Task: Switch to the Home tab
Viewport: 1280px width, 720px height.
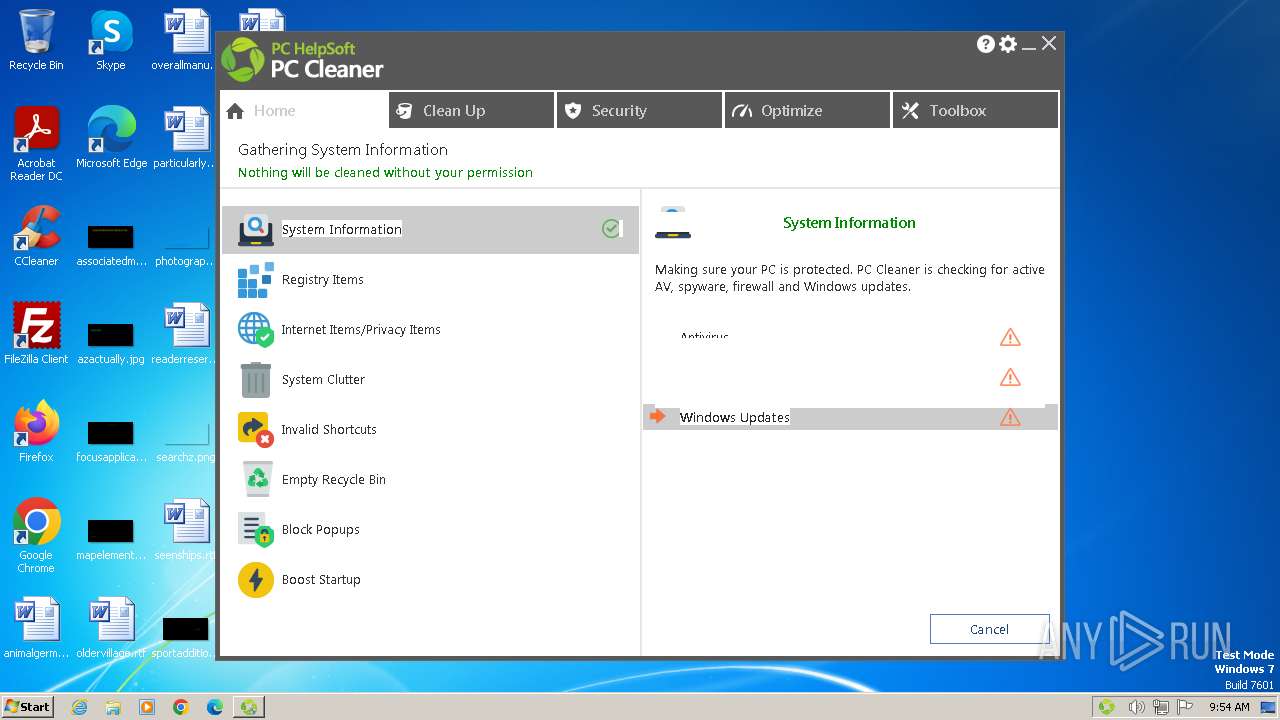Action: [304, 110]
